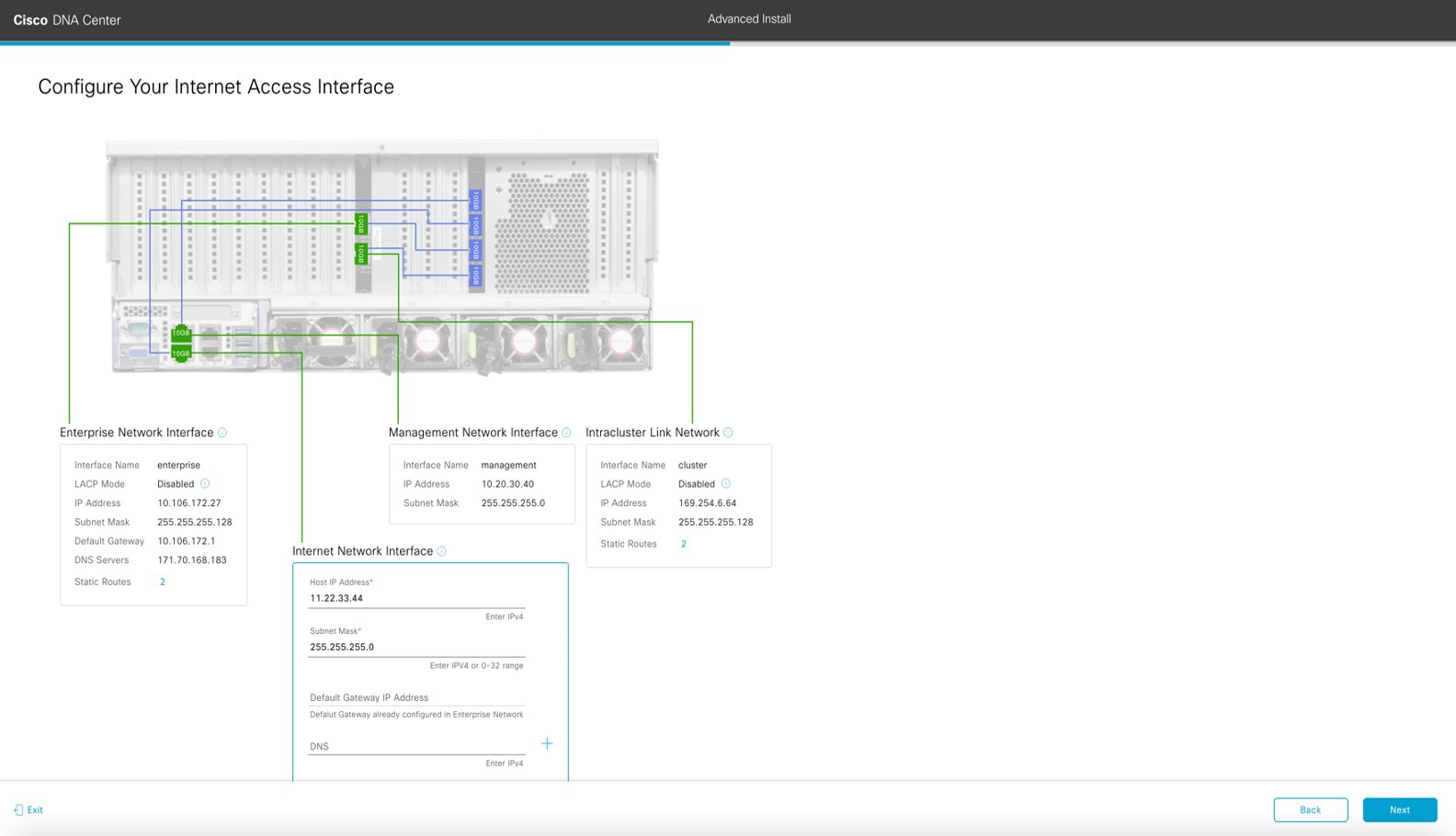The height and width of the screenshot is (836, 1456).
Task: Click the Next button
Action: [1399, 810]
